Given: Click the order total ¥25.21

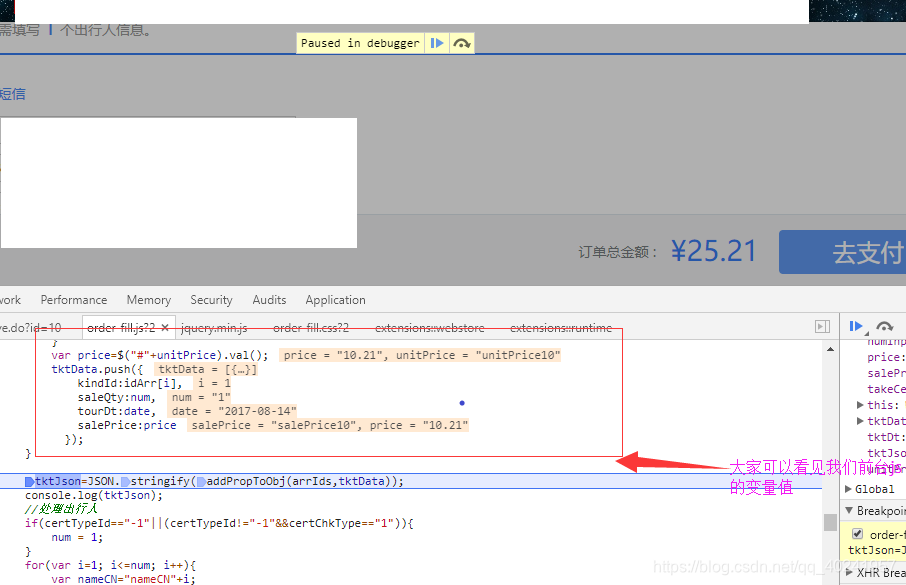Looking at the screenshot, I should click(x=714, y=251).
